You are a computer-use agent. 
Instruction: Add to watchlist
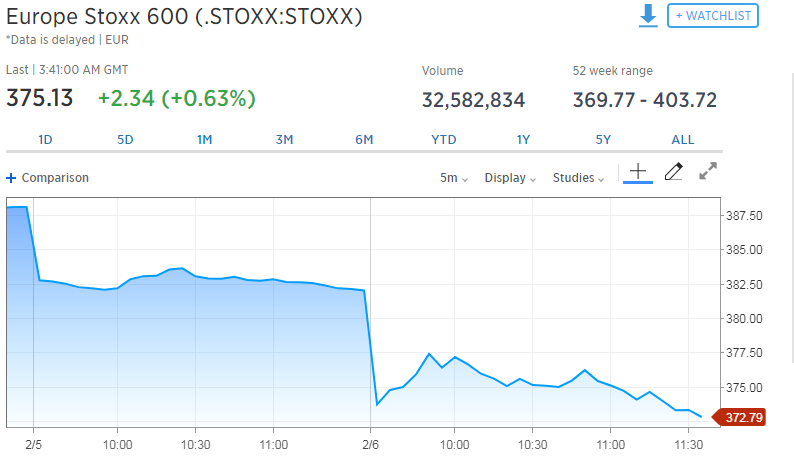713,16
